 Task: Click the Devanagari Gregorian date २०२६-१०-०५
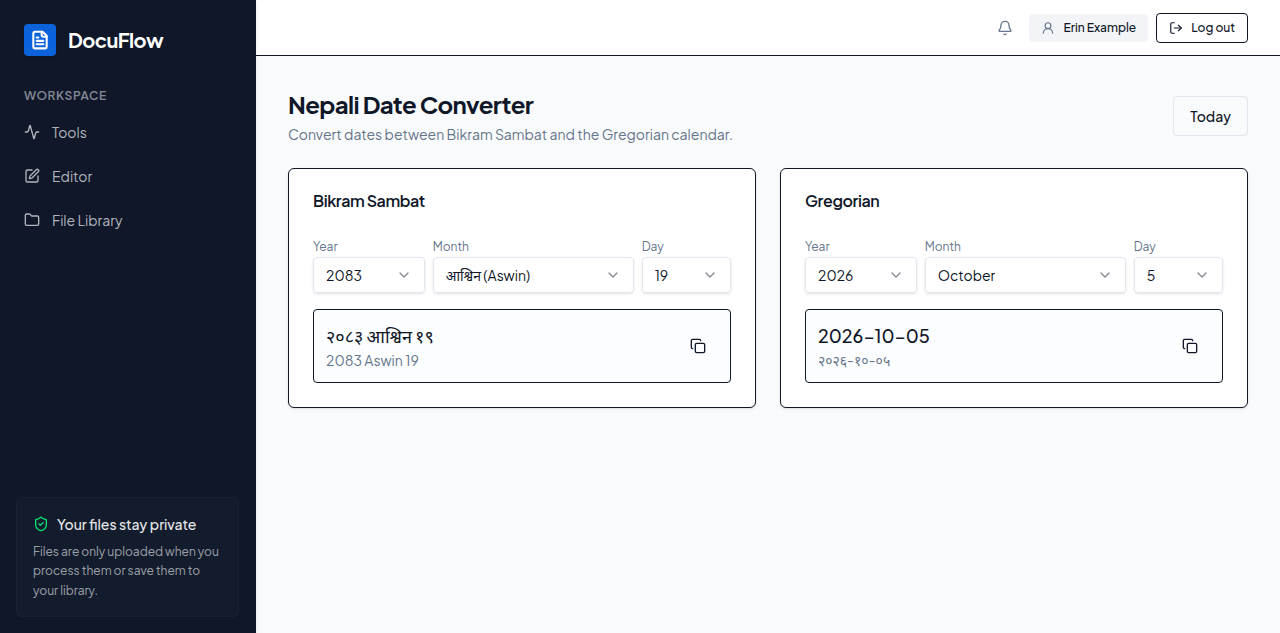854,361
